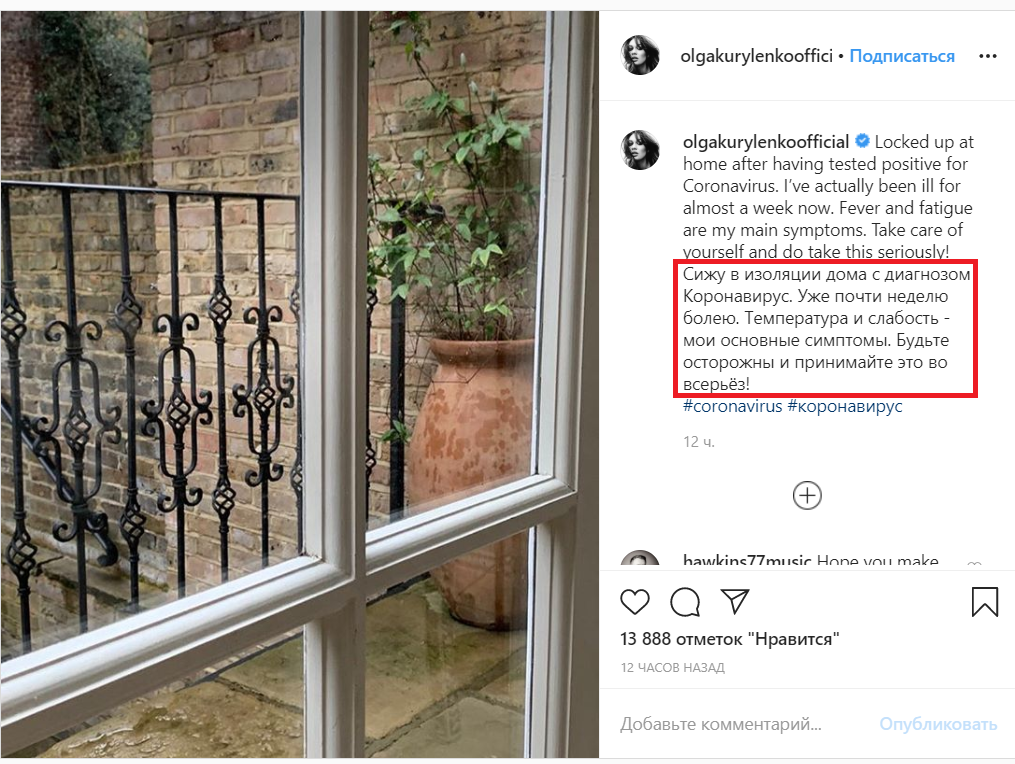
Task: Open the #коронавирус hashtag link
Action: [x=844, y=407]
